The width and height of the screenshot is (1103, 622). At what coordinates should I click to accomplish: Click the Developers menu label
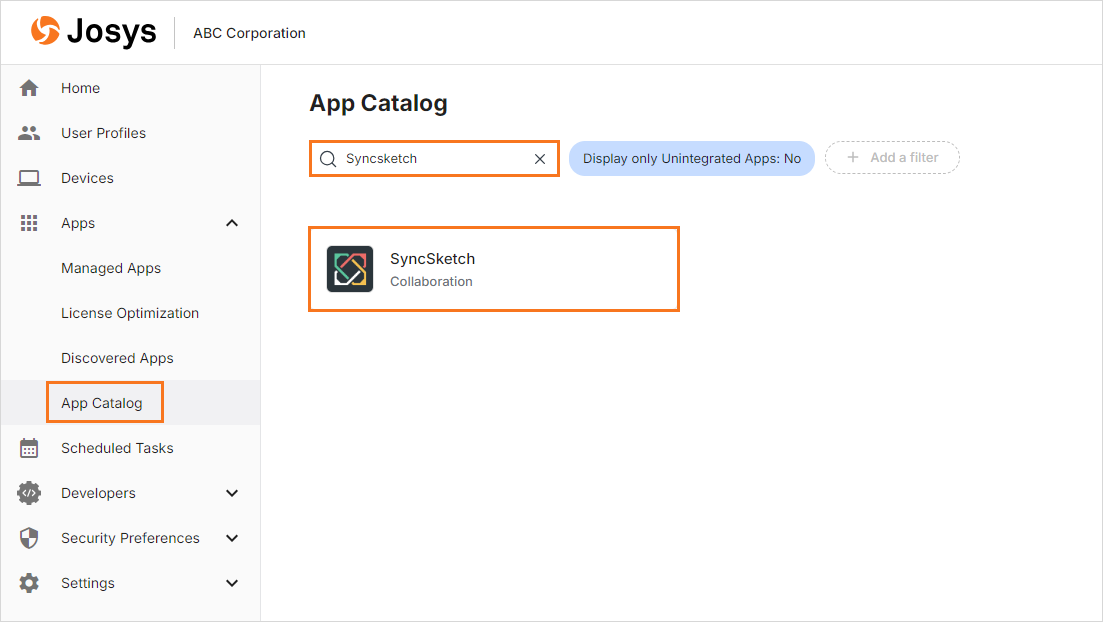98,493
